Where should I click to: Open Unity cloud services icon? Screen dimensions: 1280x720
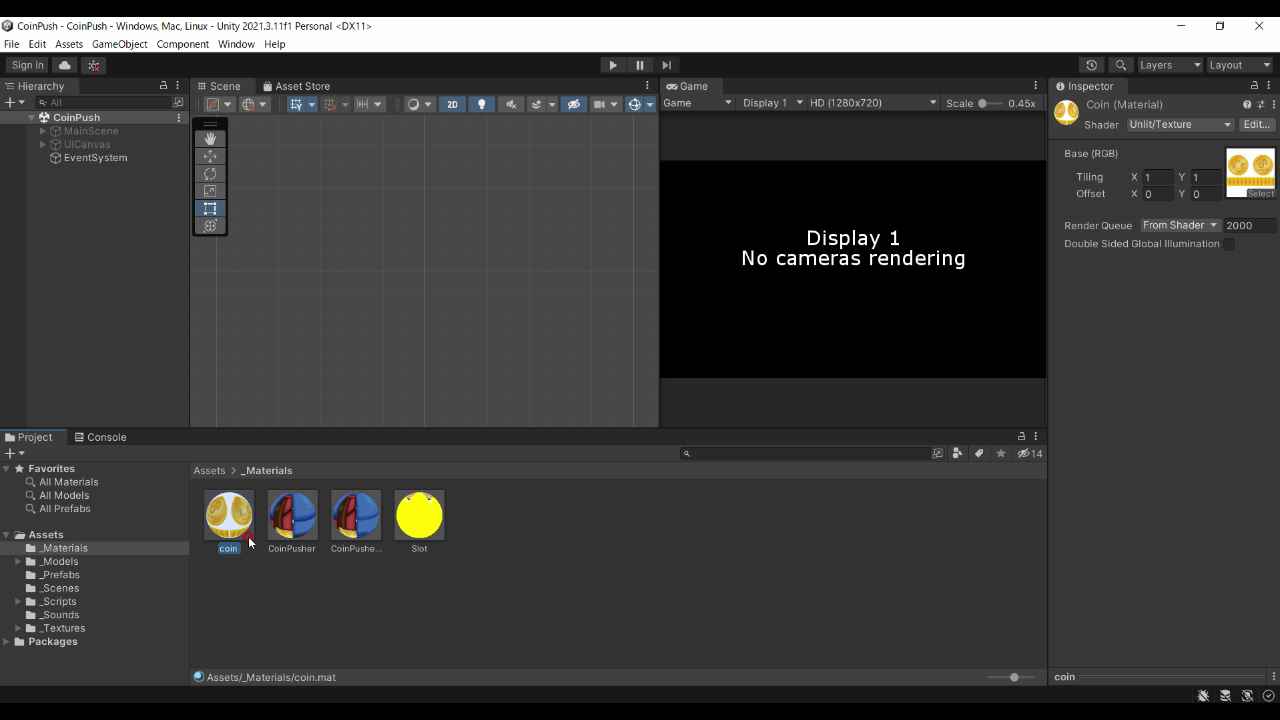65,65
